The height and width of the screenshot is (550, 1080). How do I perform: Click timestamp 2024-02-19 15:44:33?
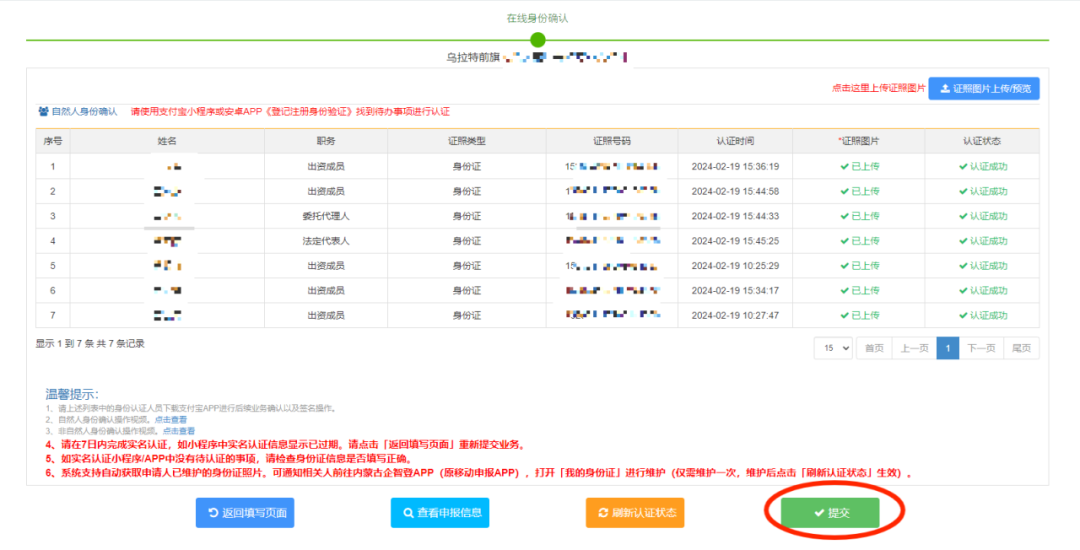point(735,216)
